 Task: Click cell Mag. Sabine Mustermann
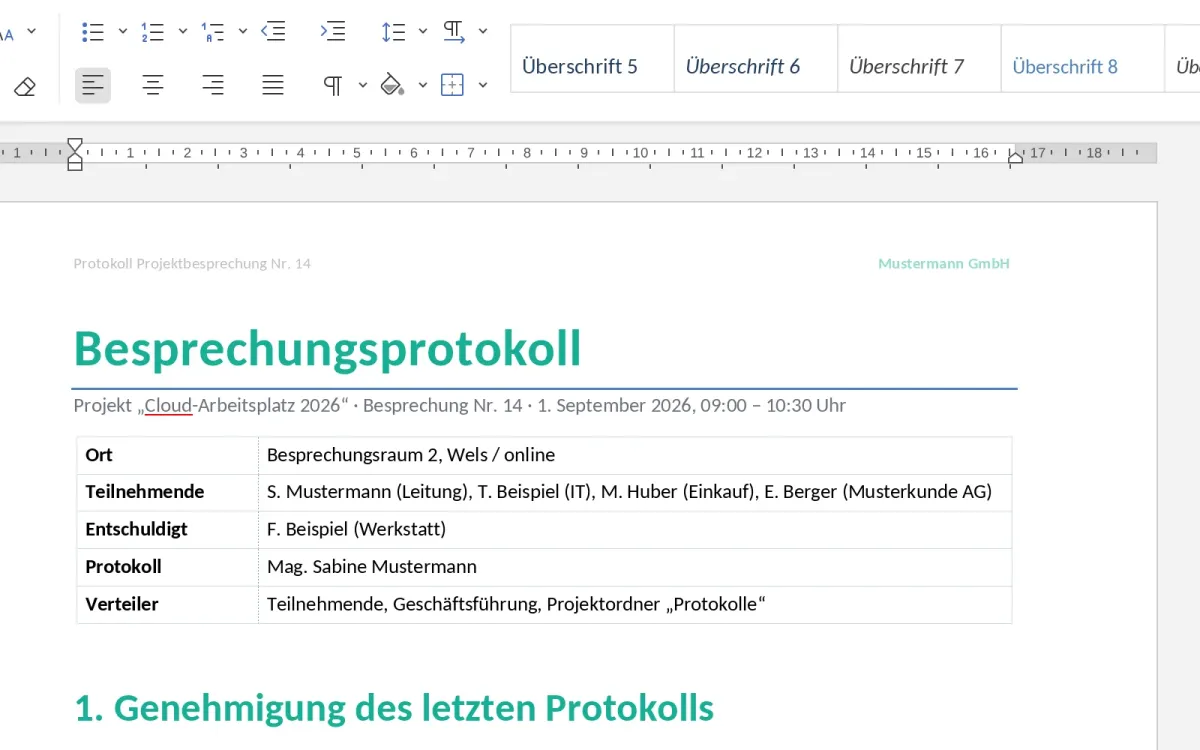pos(635,567)
